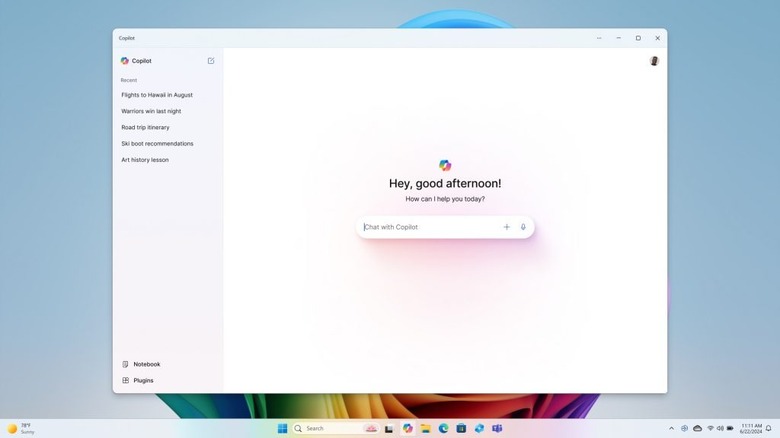
Task: Open Plugins from the sidebar
Action: click(x=138, y=380)
